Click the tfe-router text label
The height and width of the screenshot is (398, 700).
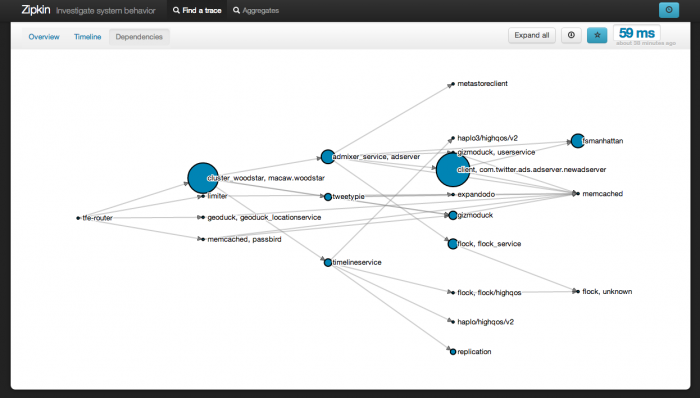97,218
